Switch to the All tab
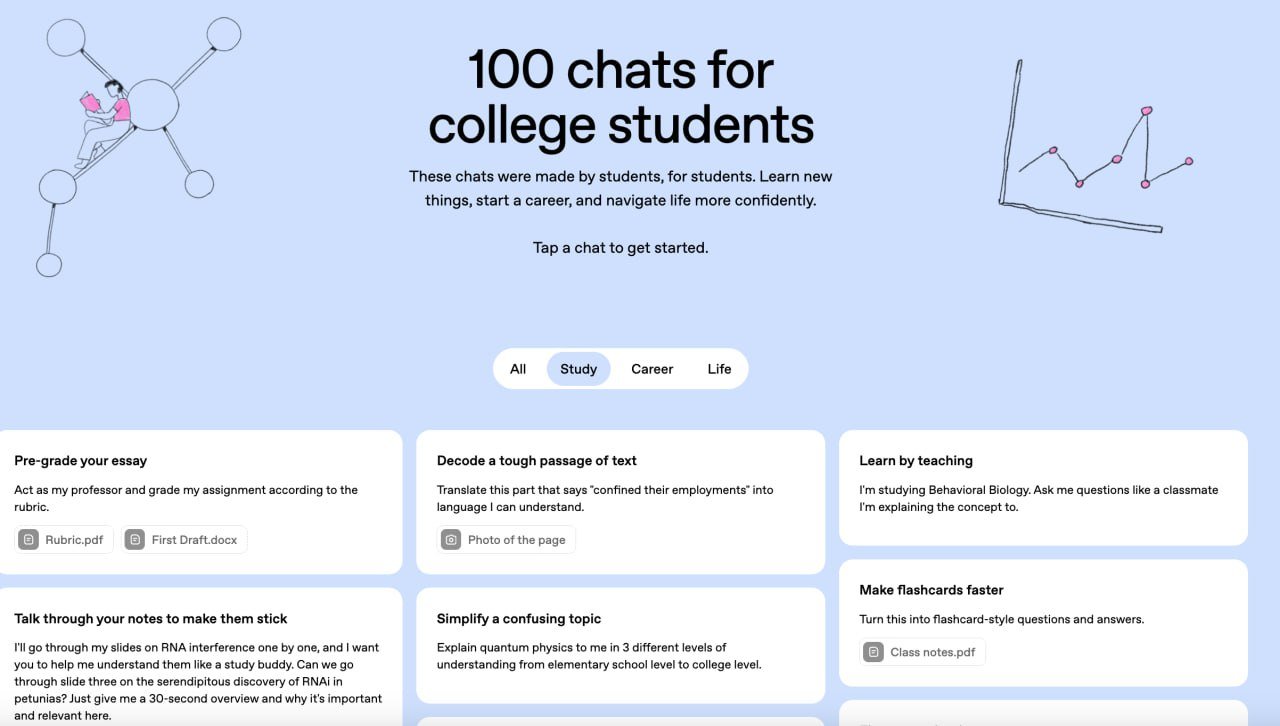 click(x=518, y=368)
